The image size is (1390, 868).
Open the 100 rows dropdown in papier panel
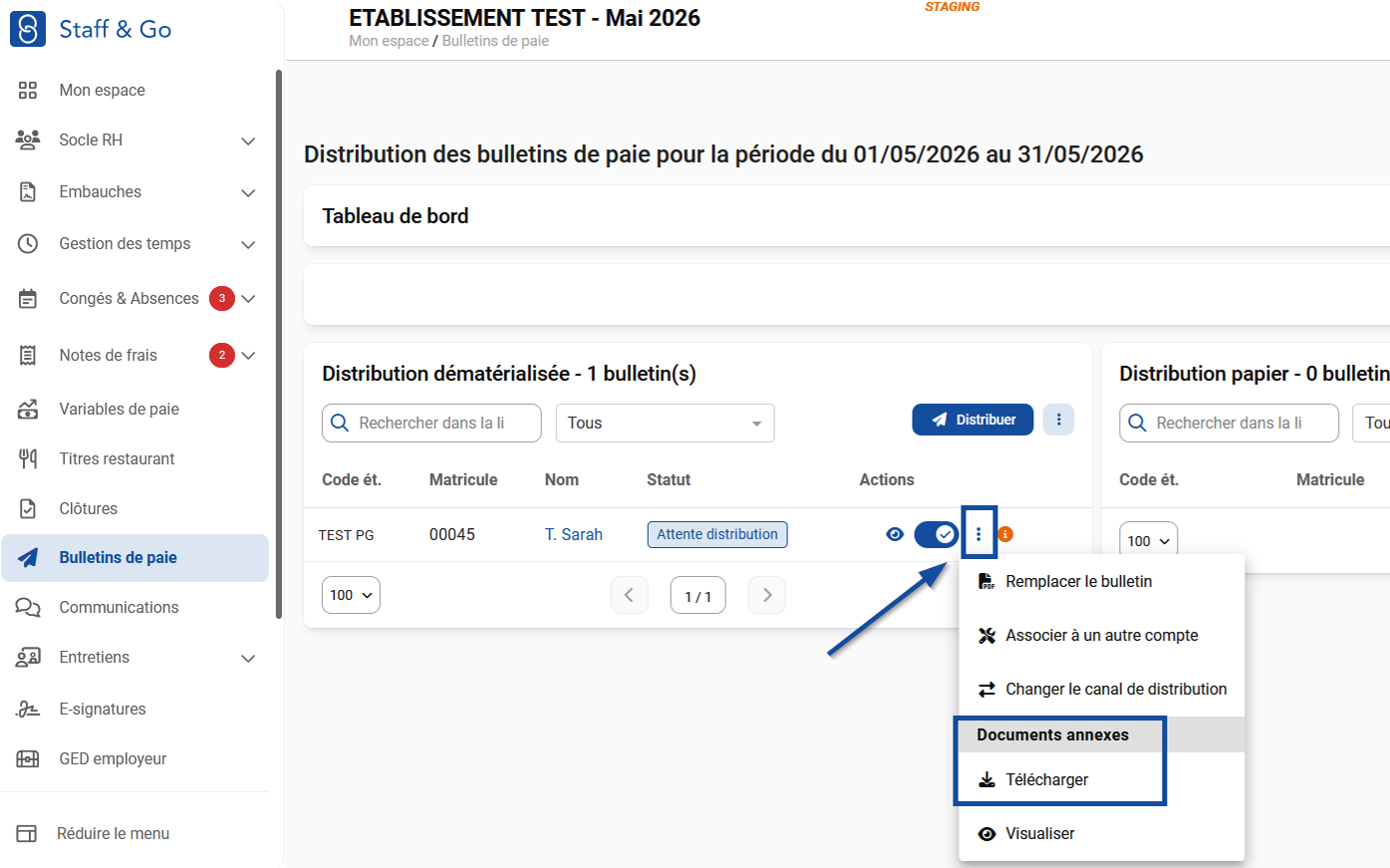[1148, 540]
